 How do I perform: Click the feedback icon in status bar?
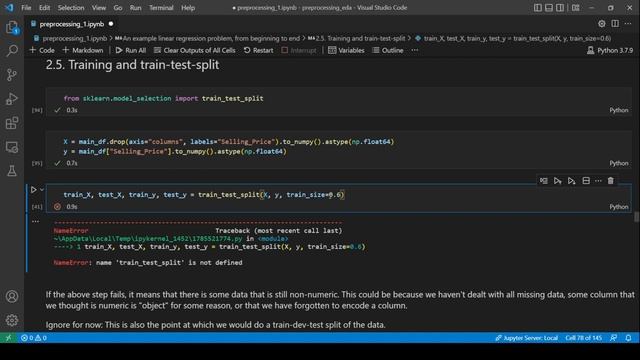[x=613, y=338]
